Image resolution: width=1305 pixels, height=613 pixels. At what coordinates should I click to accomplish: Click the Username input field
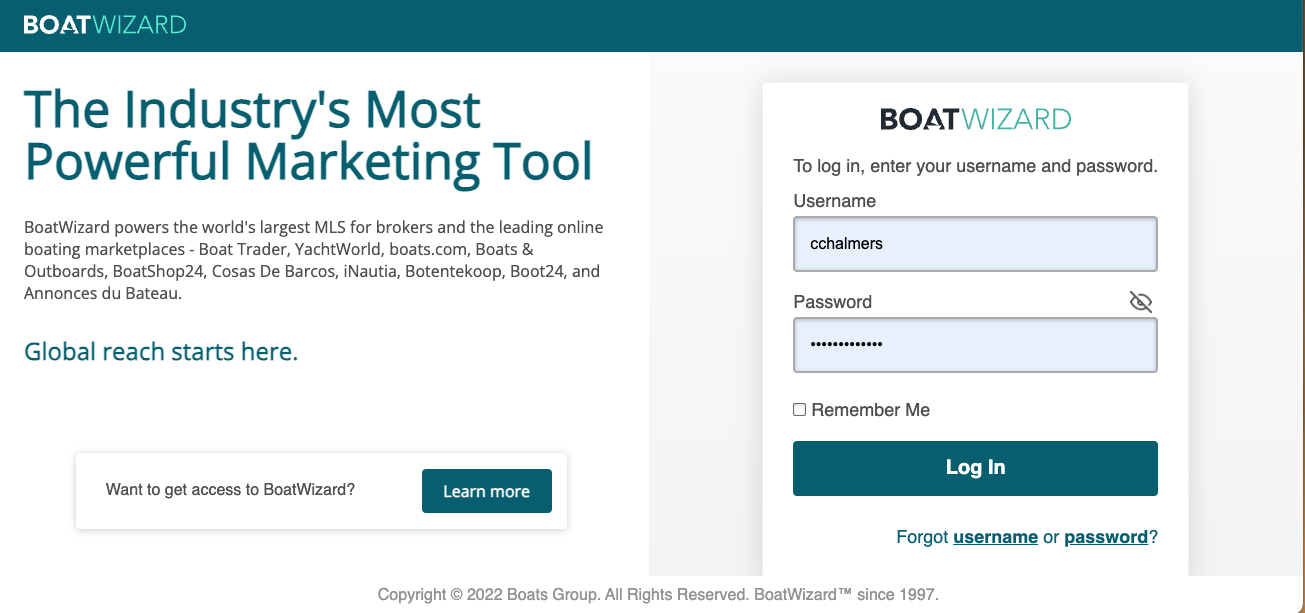[x=975, y=244]
